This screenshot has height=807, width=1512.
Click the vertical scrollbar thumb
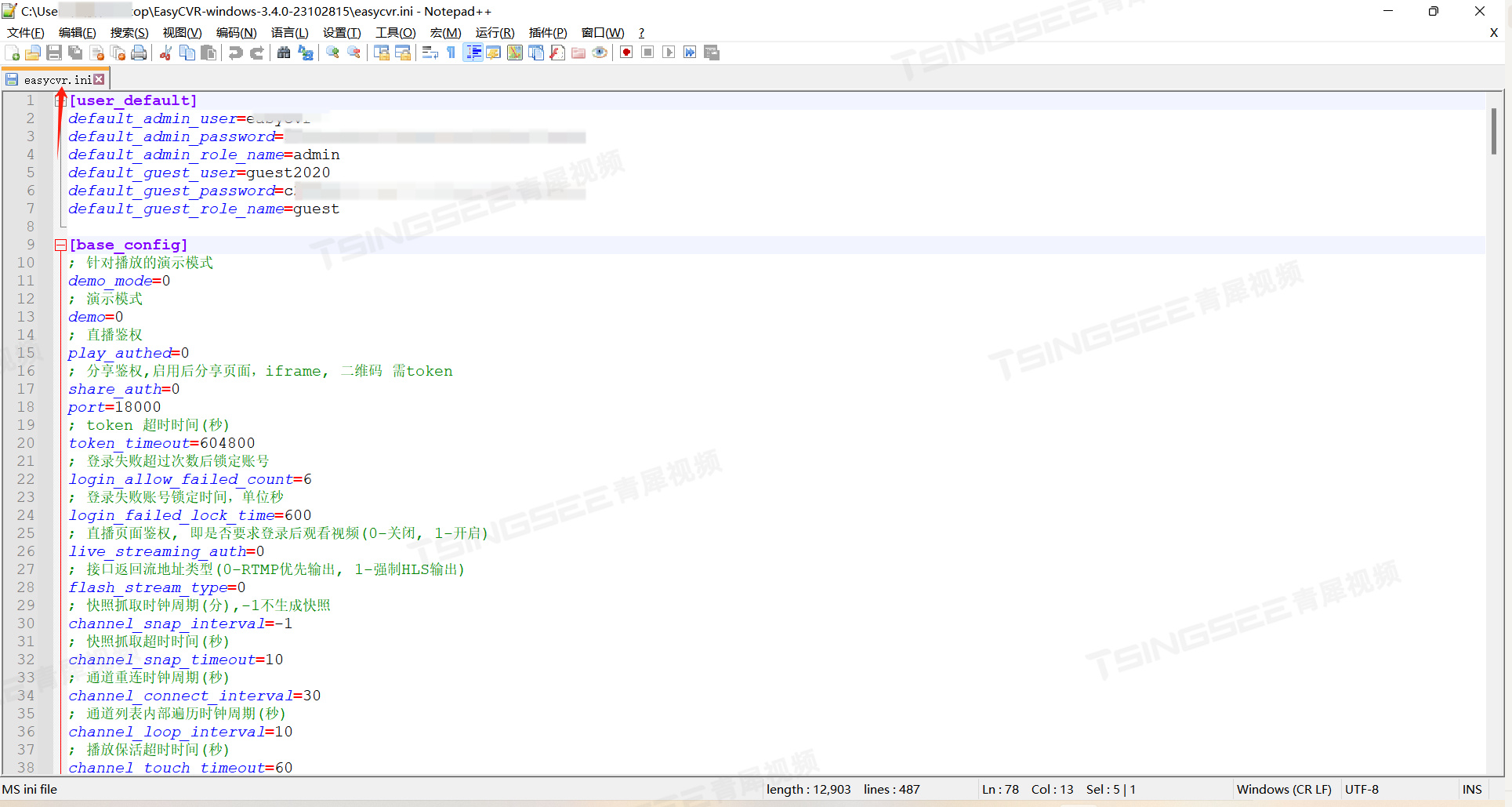[1494, 131]
